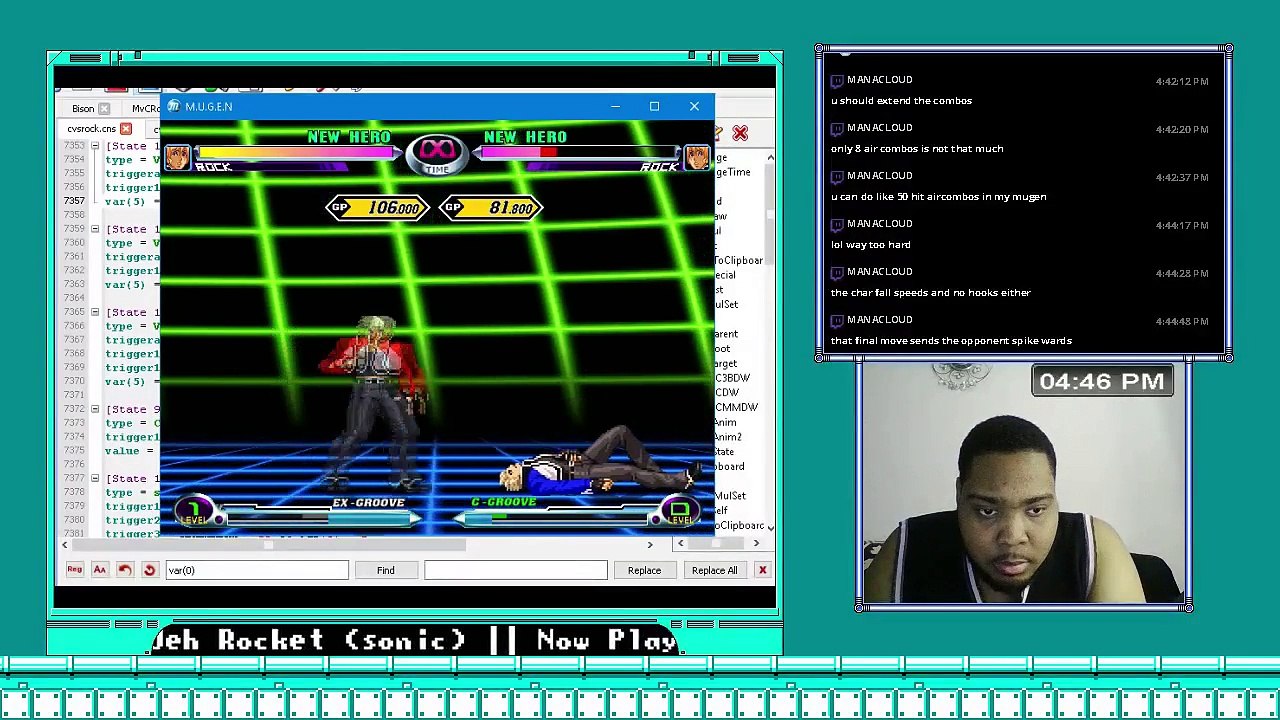This screenshot has height=720, width=1280.
Task: Click the 04:46 PM clock overlay
Action: point(1102,381)
